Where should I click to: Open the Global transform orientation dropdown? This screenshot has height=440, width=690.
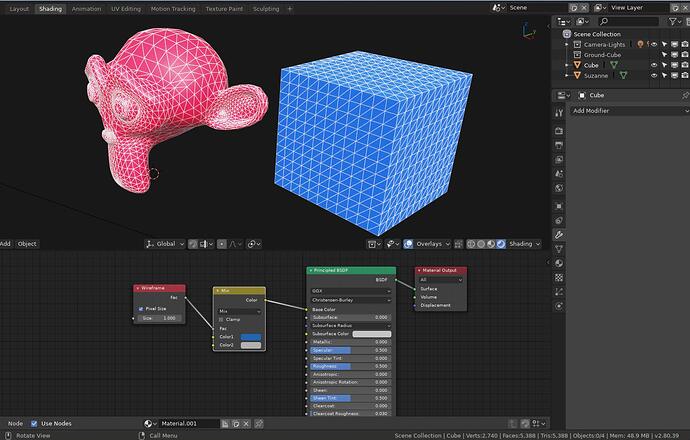(165, 244)
